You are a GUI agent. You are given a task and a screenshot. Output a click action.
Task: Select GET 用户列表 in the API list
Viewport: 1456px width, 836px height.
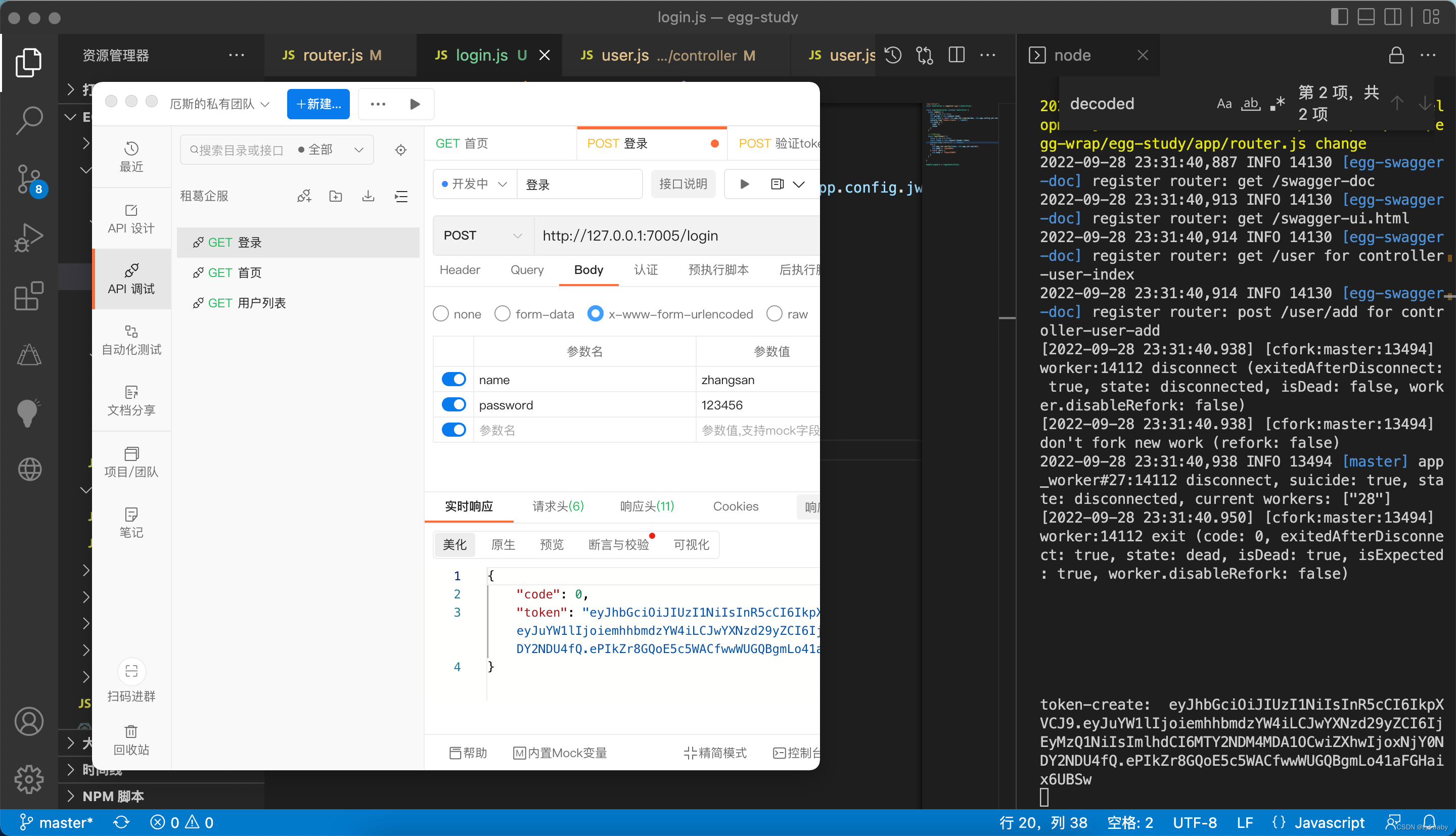(x=298, y=303)
